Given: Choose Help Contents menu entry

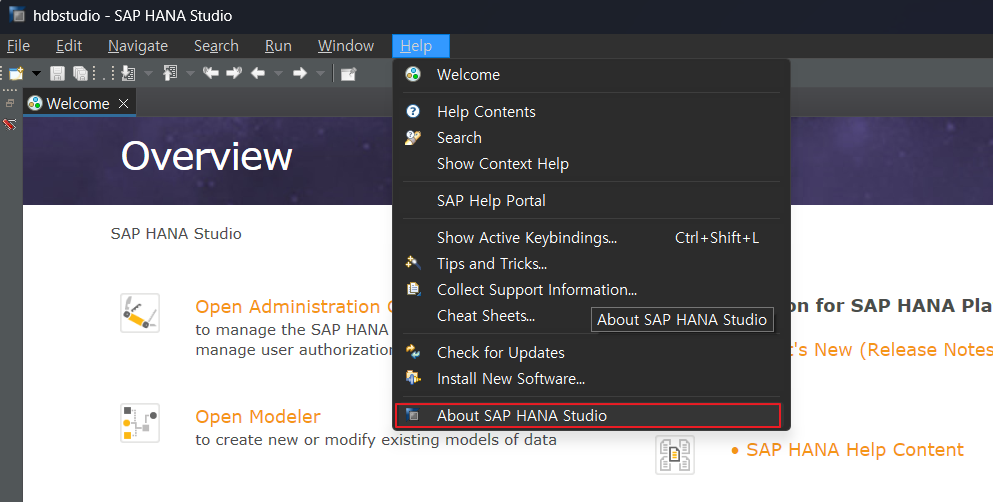Looking at the screenshot, I should (x=591, y=112).
